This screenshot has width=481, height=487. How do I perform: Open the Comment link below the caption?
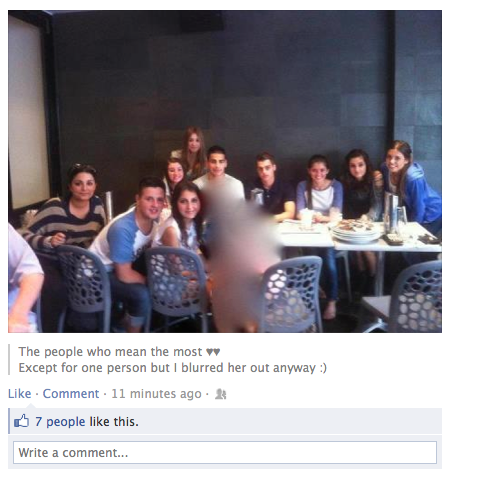coord(71,394)
